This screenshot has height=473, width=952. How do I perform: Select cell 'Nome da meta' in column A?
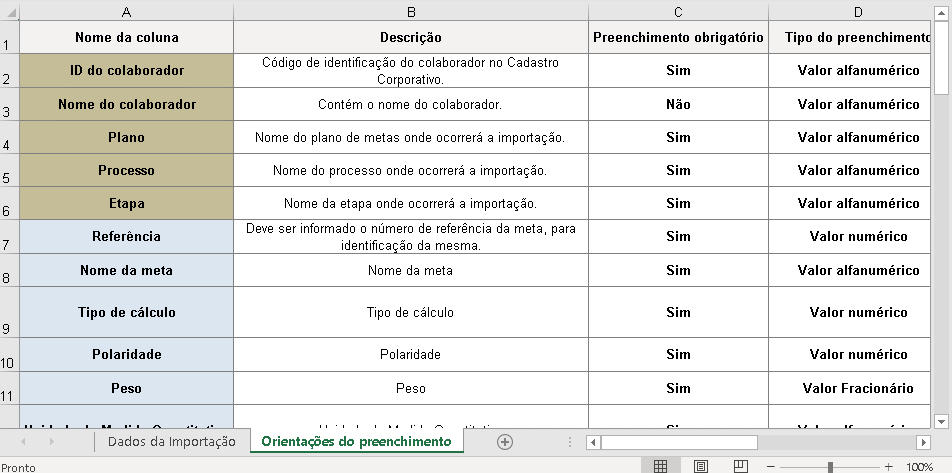click(126, 270)
